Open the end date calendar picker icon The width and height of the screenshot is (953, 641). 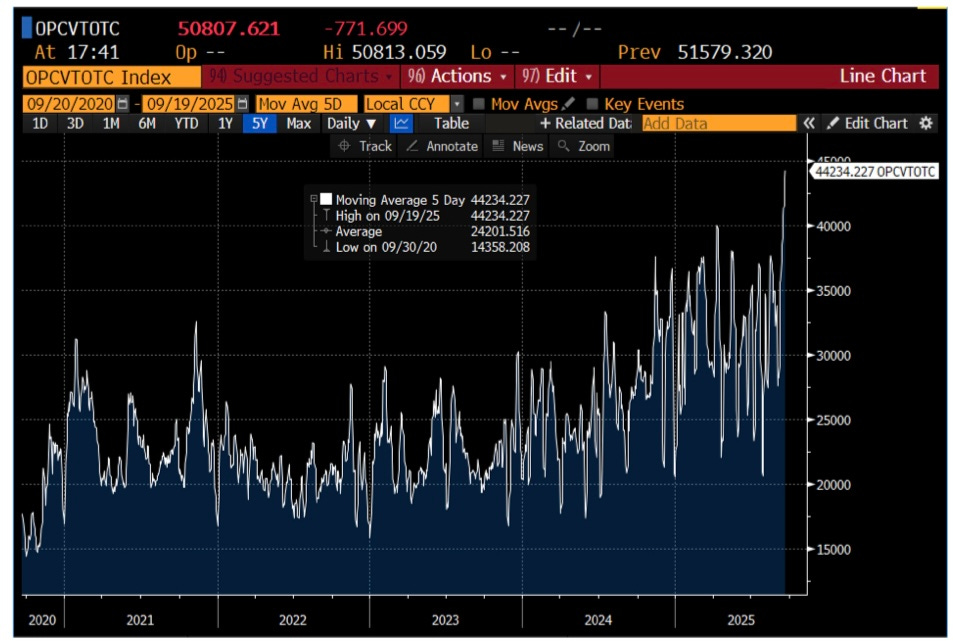tap(243, 104)
